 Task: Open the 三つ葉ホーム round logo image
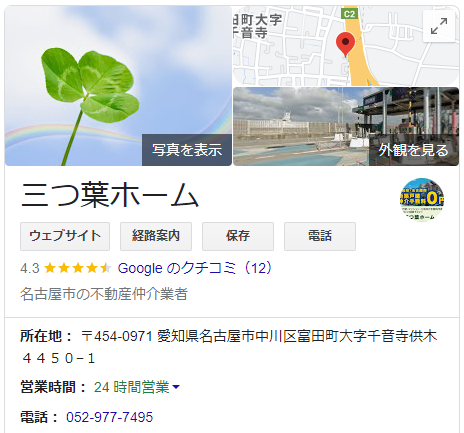pyautogui.click(x=422, y=199)
